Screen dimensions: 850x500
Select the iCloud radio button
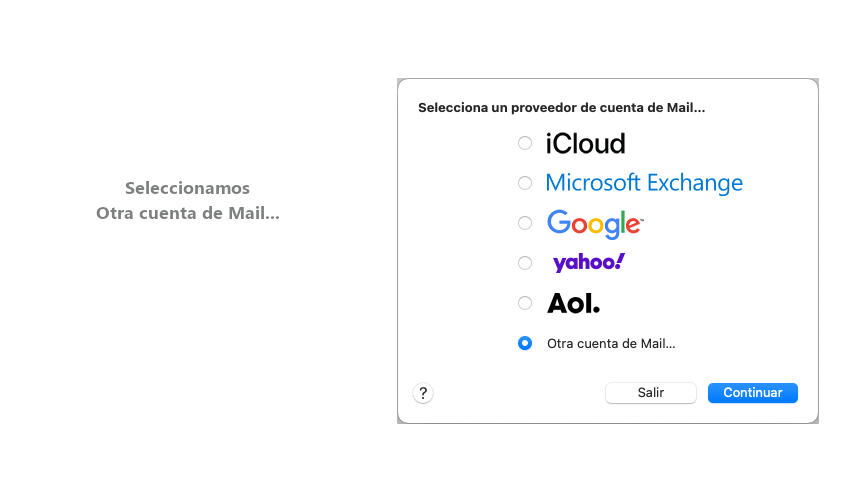525,143
